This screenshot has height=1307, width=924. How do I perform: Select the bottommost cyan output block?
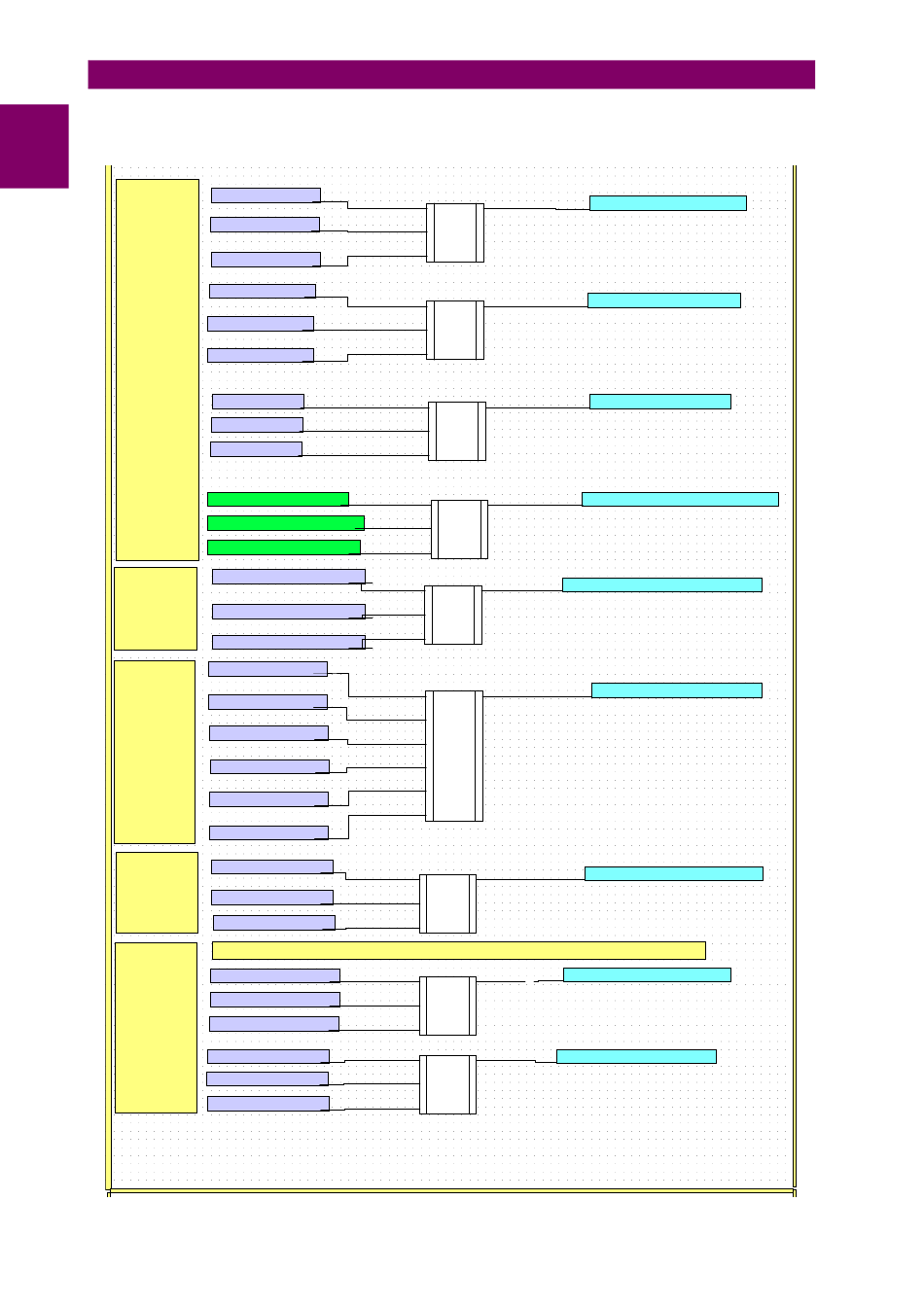[636, 1056]
